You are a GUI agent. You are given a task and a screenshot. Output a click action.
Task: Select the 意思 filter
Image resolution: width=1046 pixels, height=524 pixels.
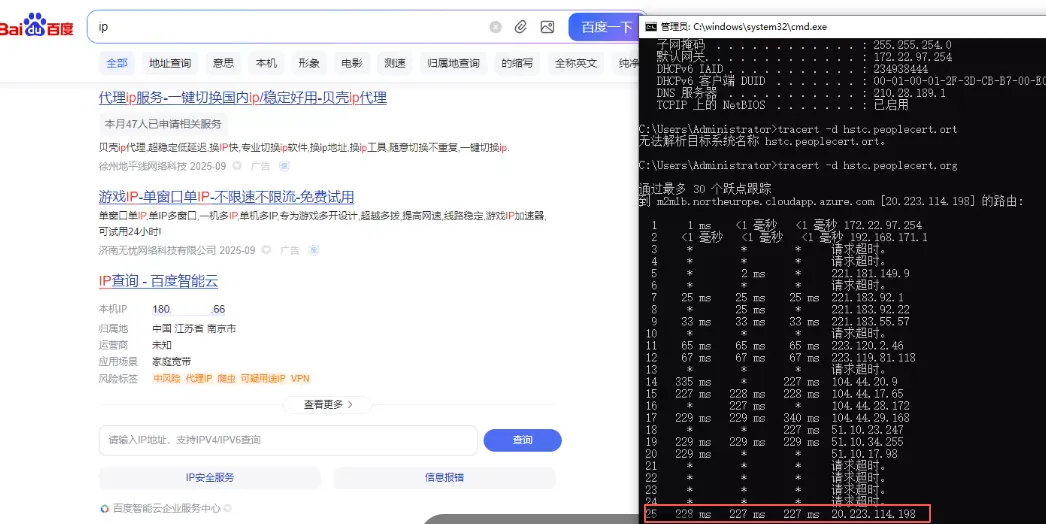tap(223, 63)
